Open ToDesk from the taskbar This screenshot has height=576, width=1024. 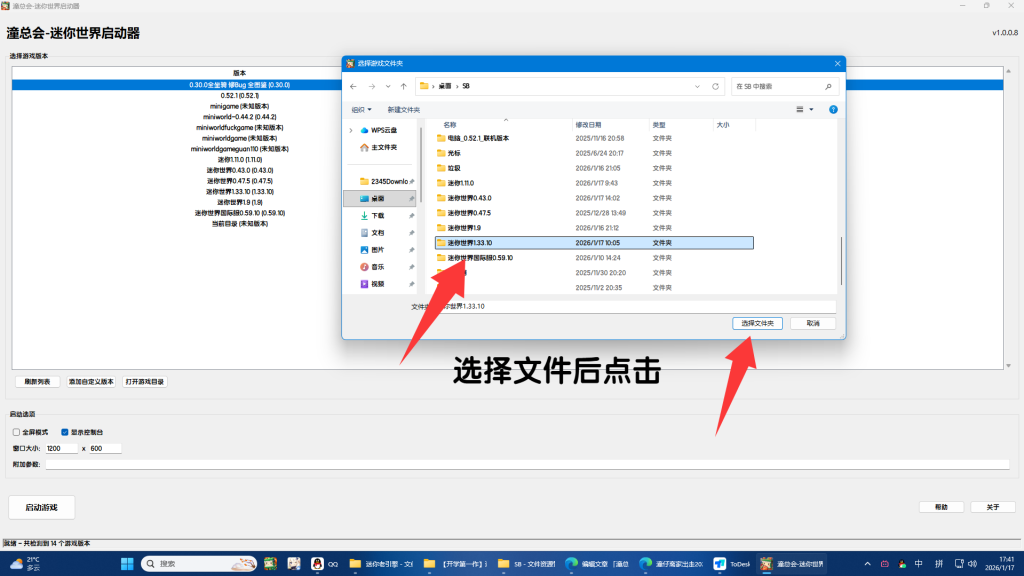(733, 564)
